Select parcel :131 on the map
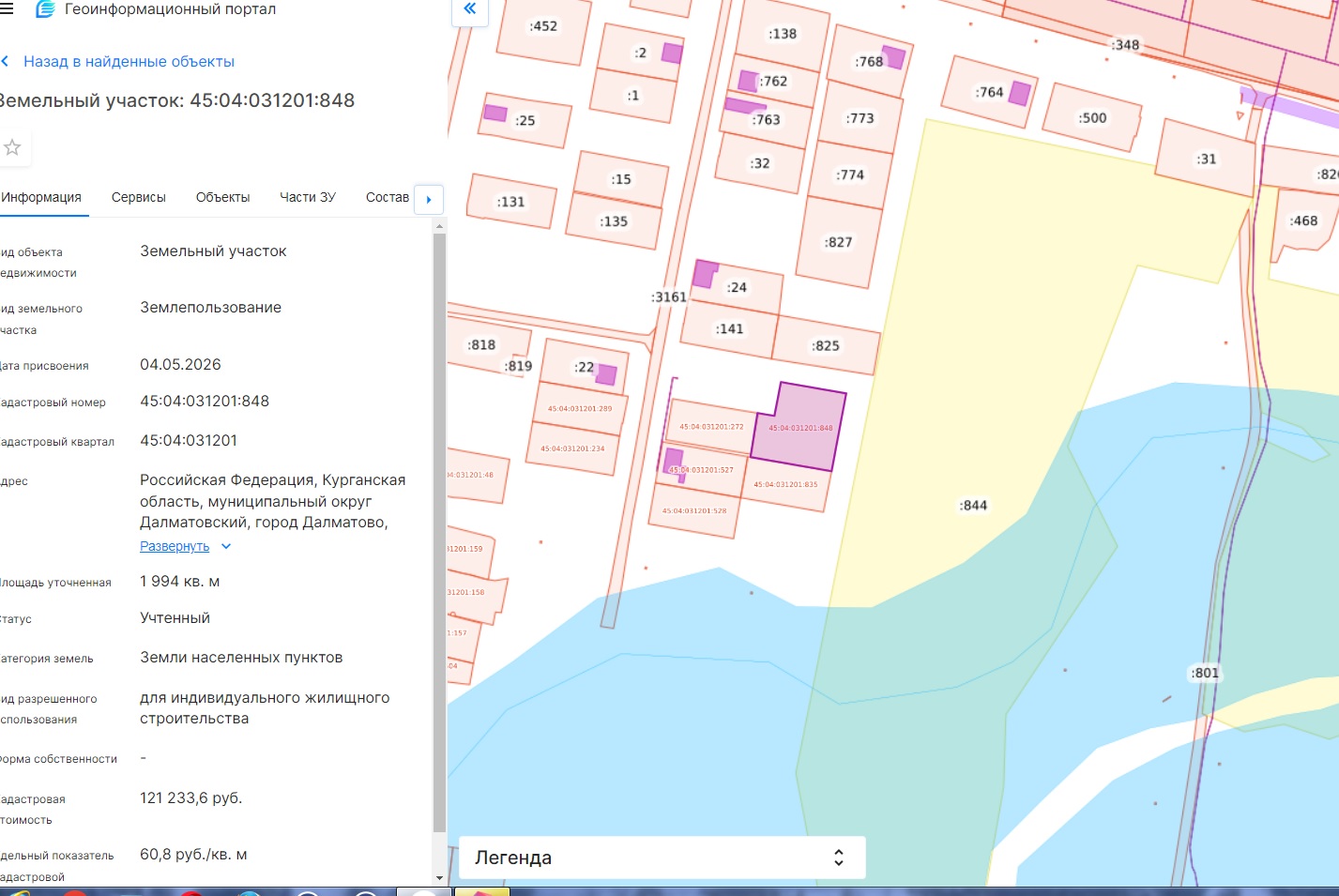This screenshot has height=896, width=1339. click(x=511, y=202)
